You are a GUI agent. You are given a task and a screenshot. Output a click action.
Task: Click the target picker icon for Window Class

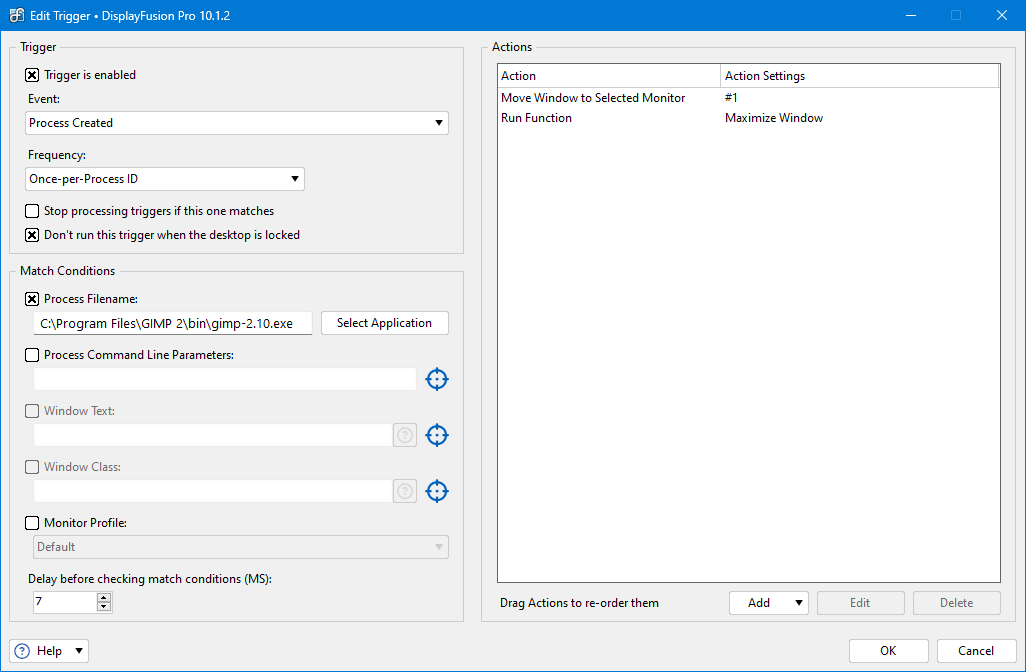[437, 491]
